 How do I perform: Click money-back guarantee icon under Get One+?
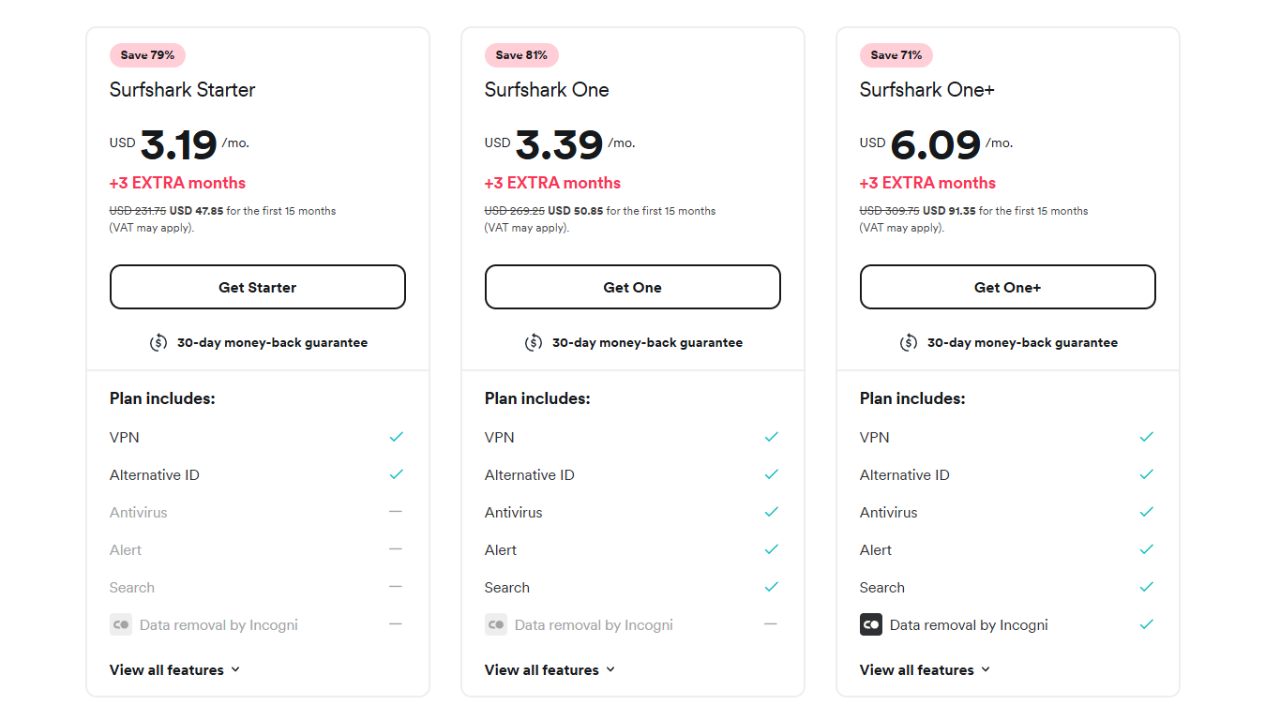point(909,343)
